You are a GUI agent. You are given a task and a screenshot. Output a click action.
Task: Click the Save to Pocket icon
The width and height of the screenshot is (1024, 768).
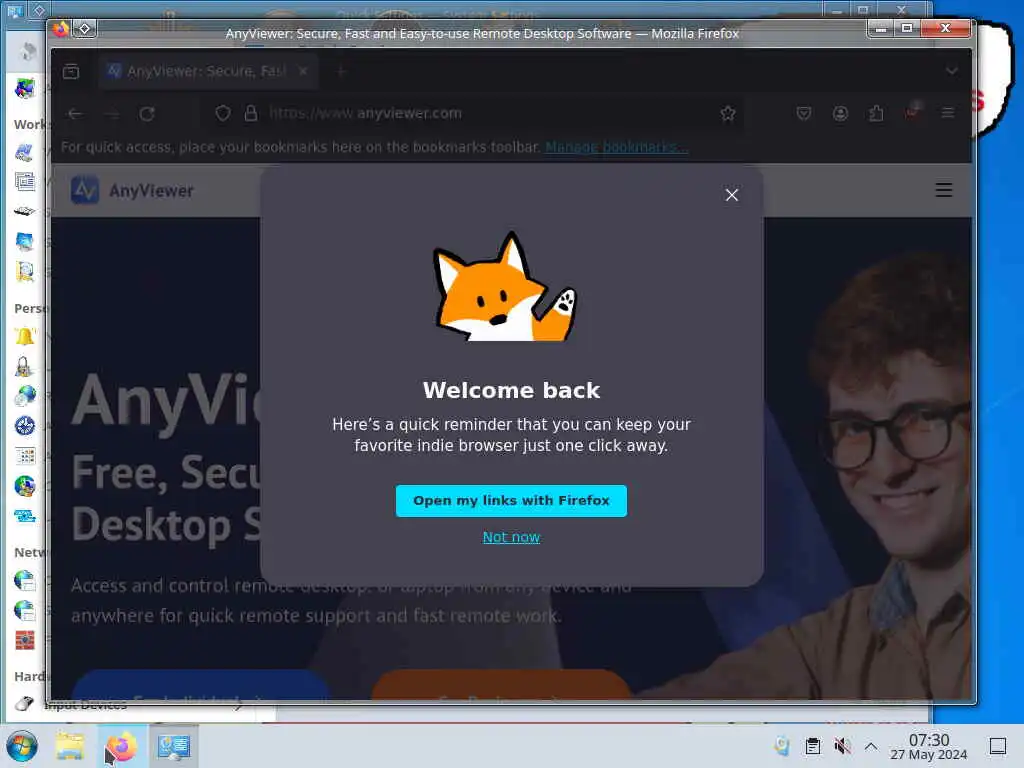804,113
